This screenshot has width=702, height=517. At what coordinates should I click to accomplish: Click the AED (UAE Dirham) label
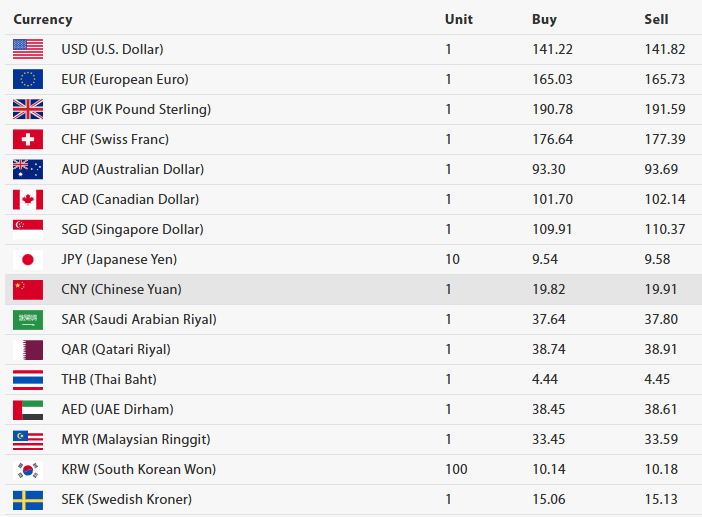117,409
